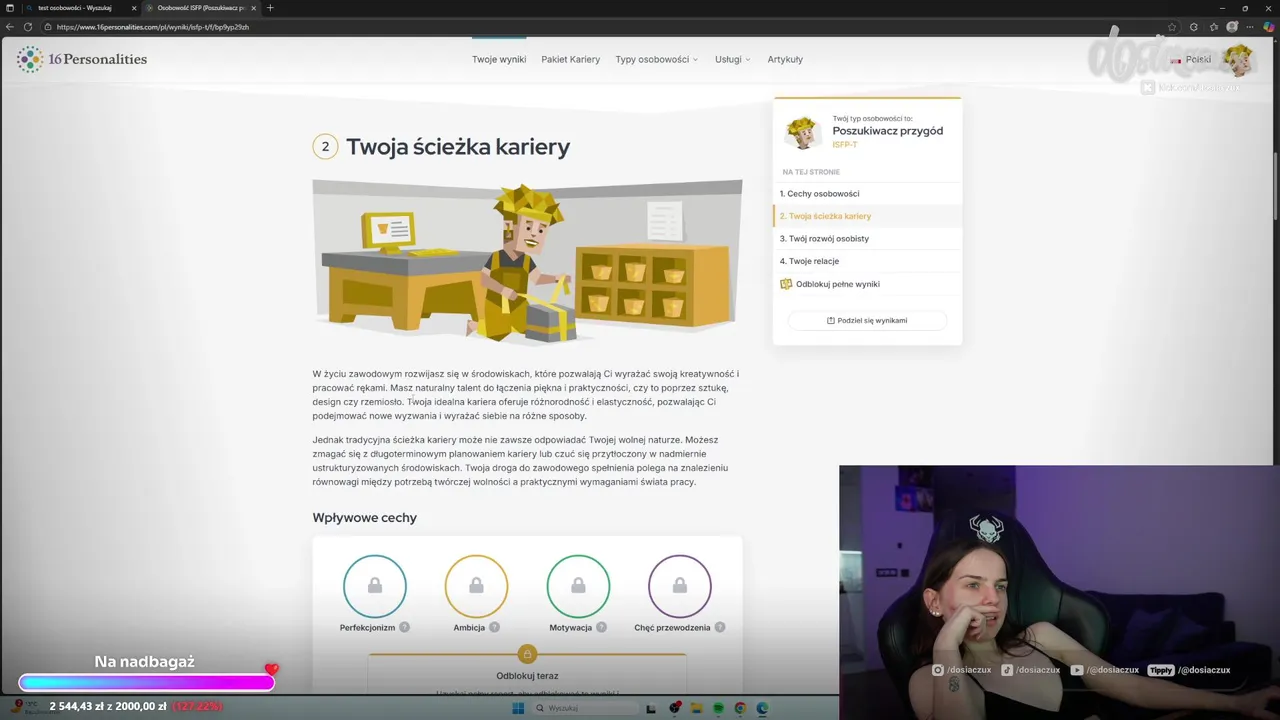Viewport: 1280px width, 720px height.
Task: Open the 16Personalities home logo
Action: point(81,59)
